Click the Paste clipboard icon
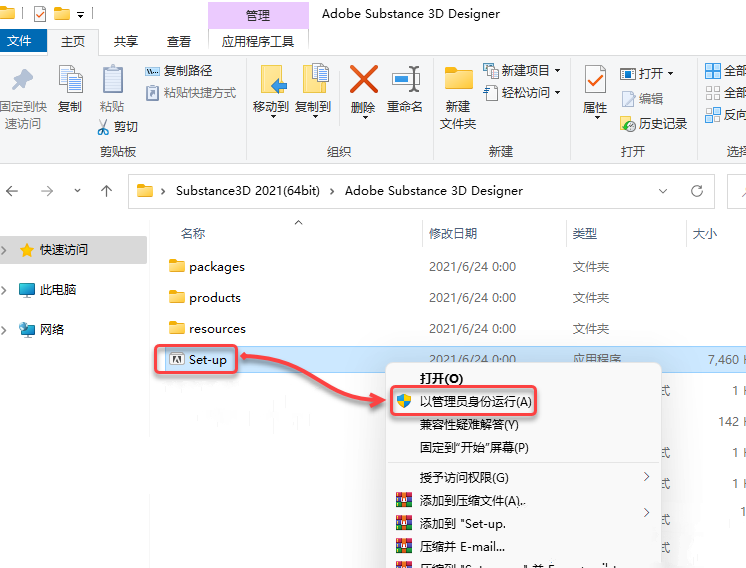The height and width of the screenshot is (568, 746). [113, 79]
